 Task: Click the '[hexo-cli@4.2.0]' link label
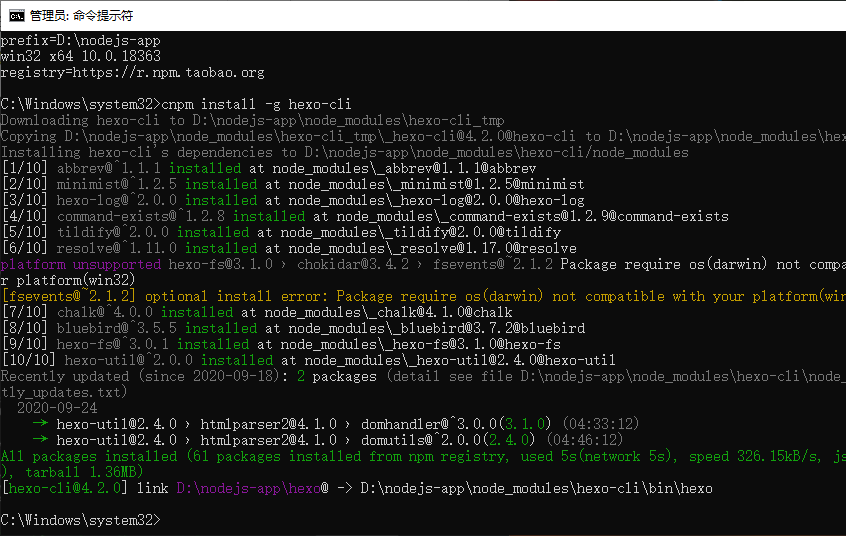[65, 488]
